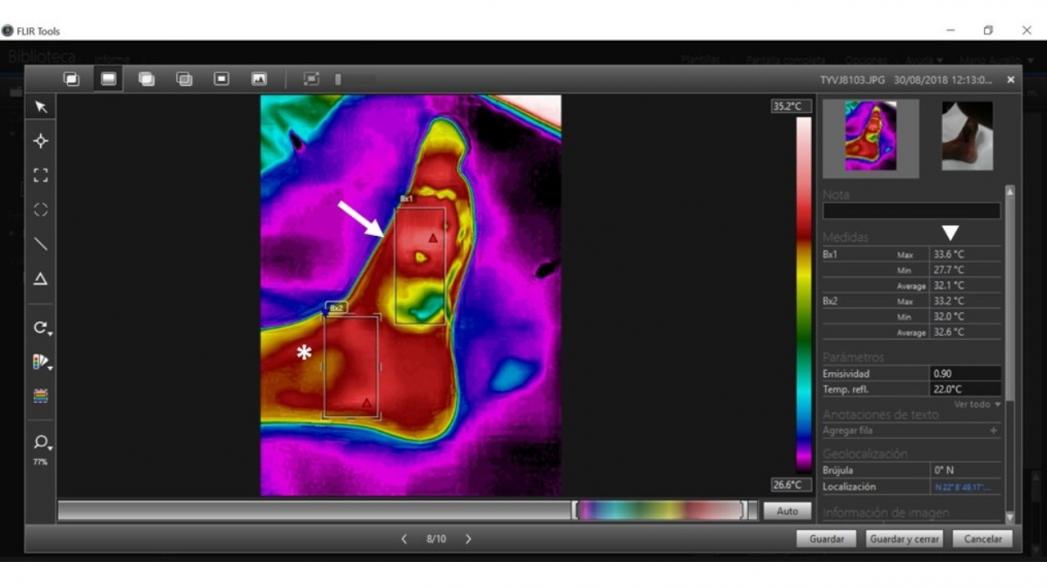Go to next image arrow
Viewport: 1047px width, 588px height.
tap(468, 539)
